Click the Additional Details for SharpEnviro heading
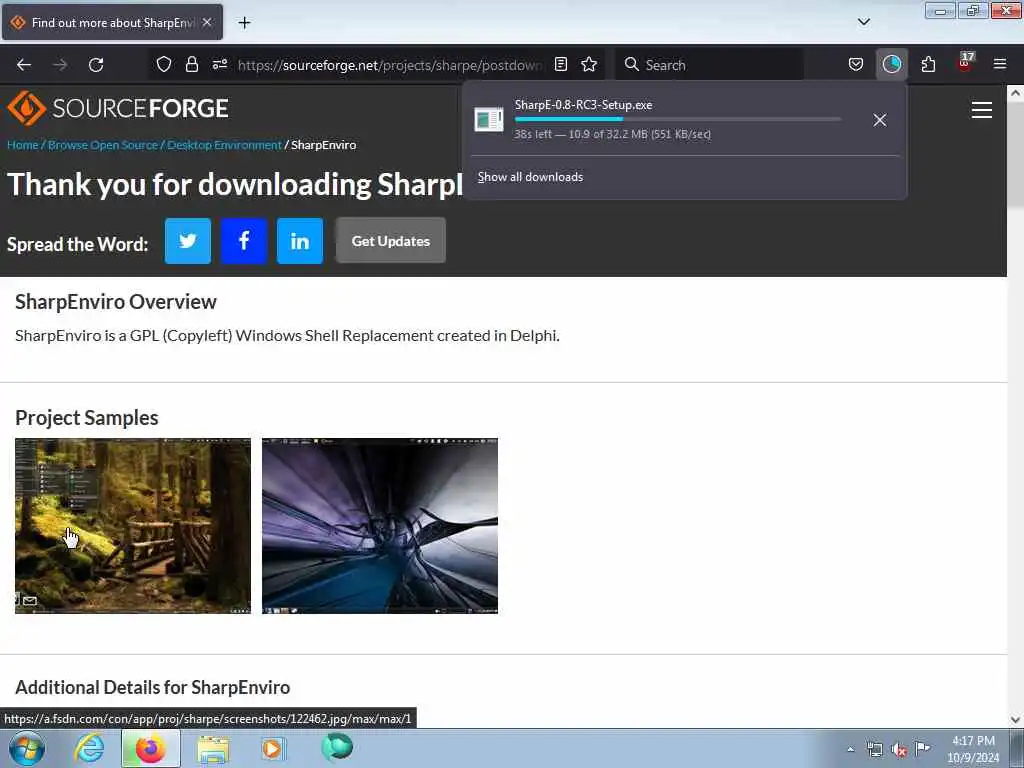Screen dimensions: 1024x768 pyautogui.click(x=152, y=687)
